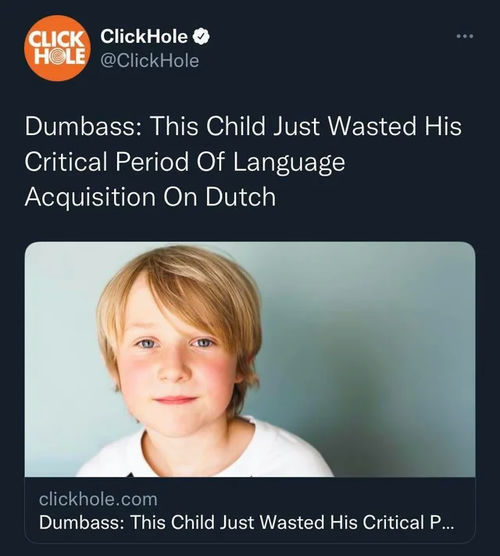Image resolution: width=500 pixels, height=556 pixels.
Task: Click the ClickHole display name
Action: [144, 36]
